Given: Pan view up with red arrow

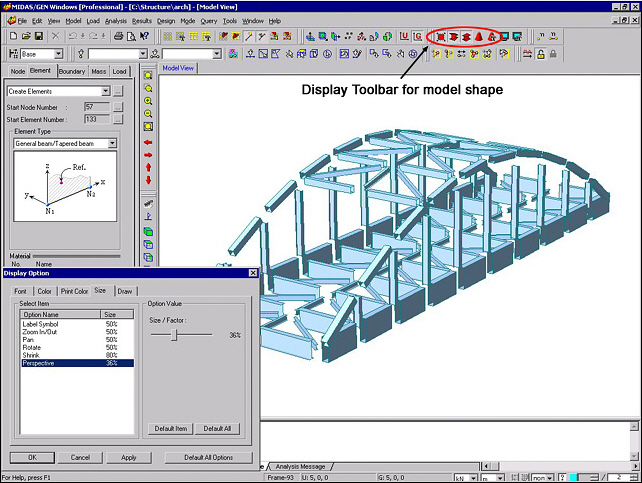Looking at the screenshot, I should tap(148, 167).
